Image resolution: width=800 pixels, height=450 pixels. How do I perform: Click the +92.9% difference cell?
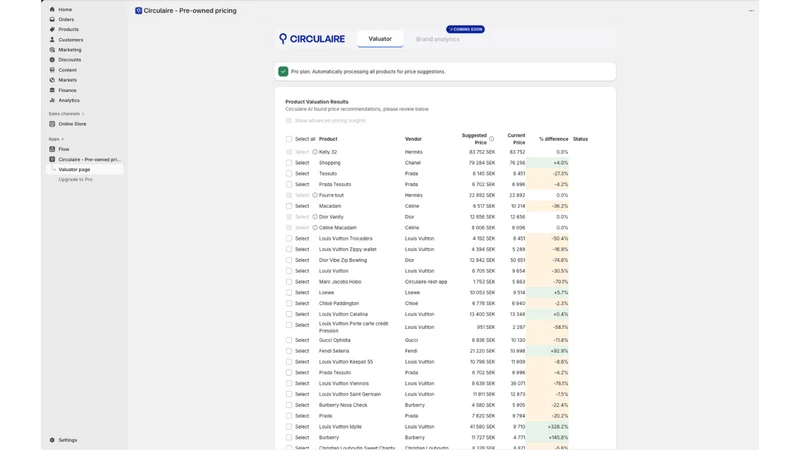point(547,351)
